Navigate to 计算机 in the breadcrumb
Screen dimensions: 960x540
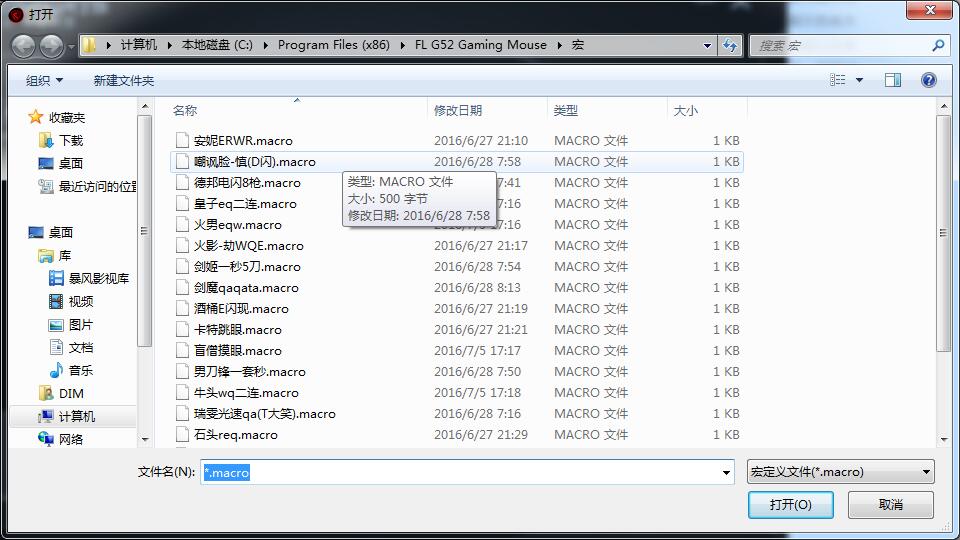tap(139, 45)
